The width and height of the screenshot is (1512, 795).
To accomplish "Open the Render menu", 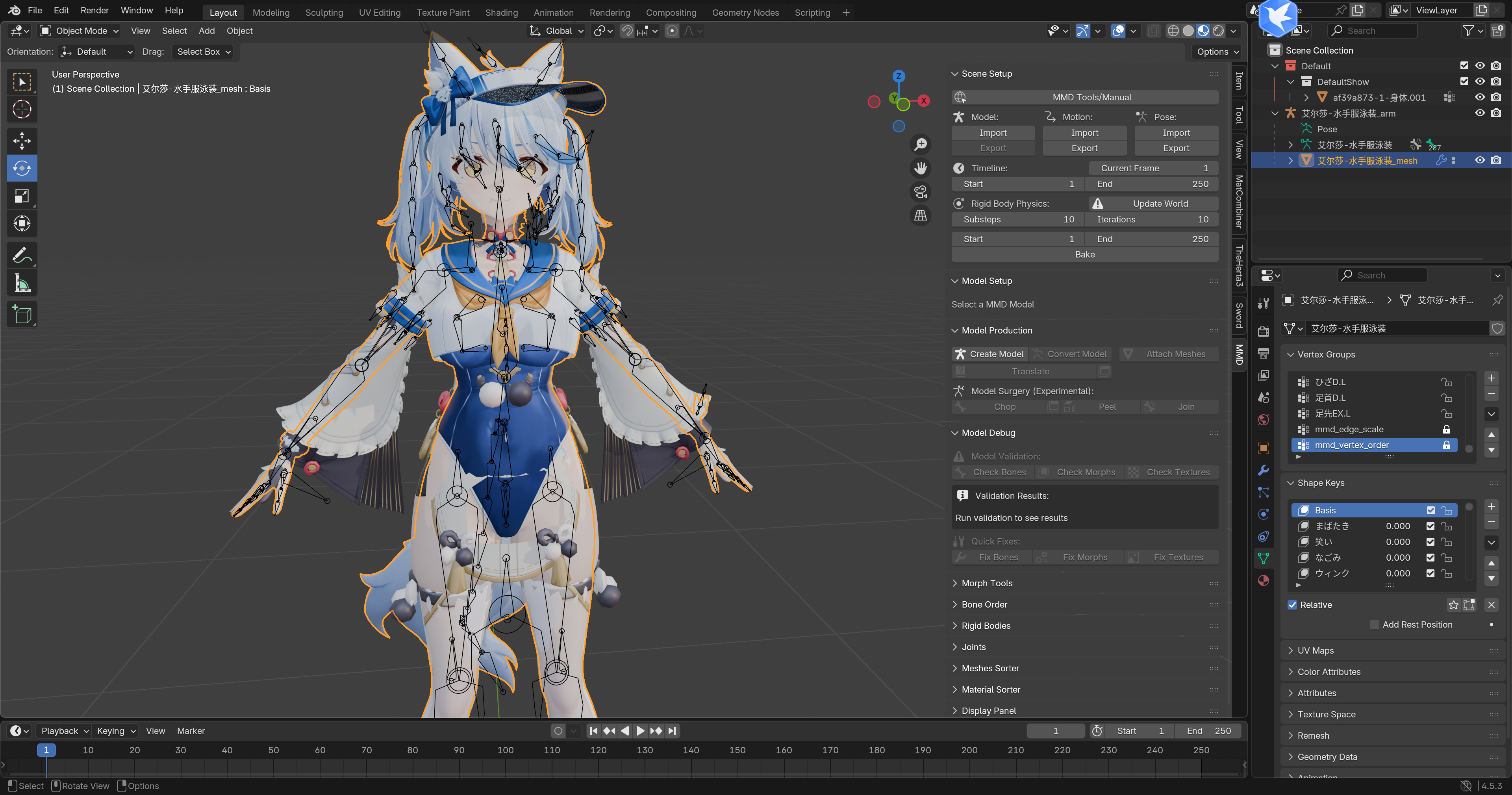I will pyautogui.click(x=94, y=11).
